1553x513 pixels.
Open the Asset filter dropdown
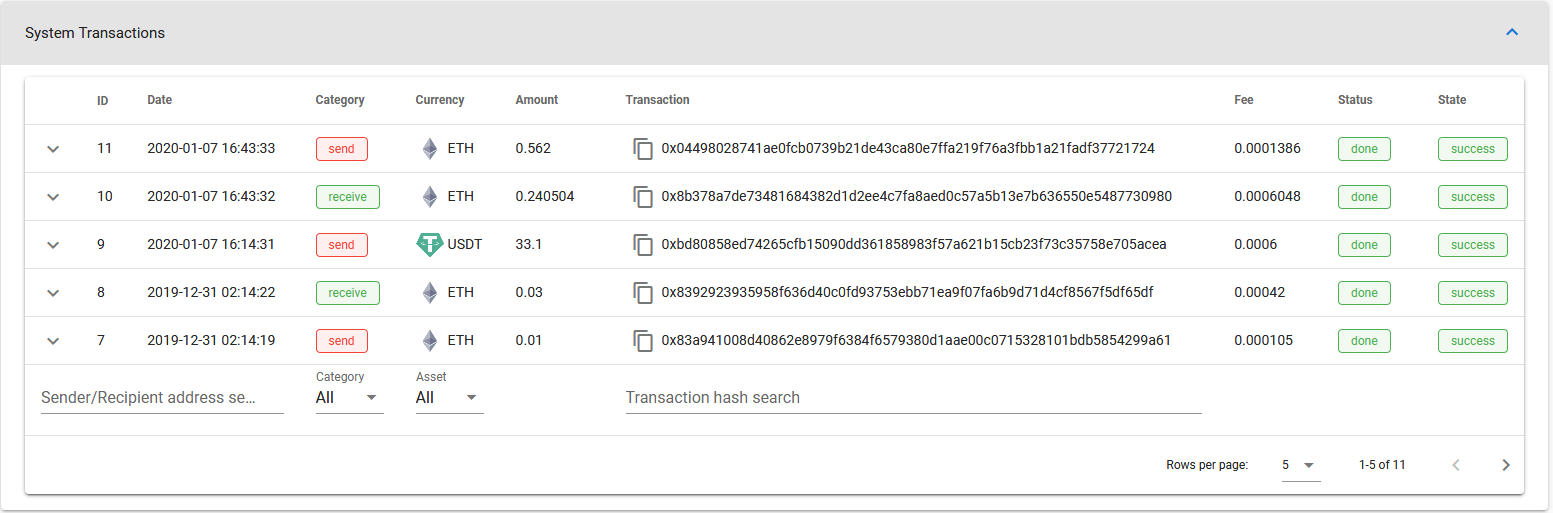tap(449, 397)
